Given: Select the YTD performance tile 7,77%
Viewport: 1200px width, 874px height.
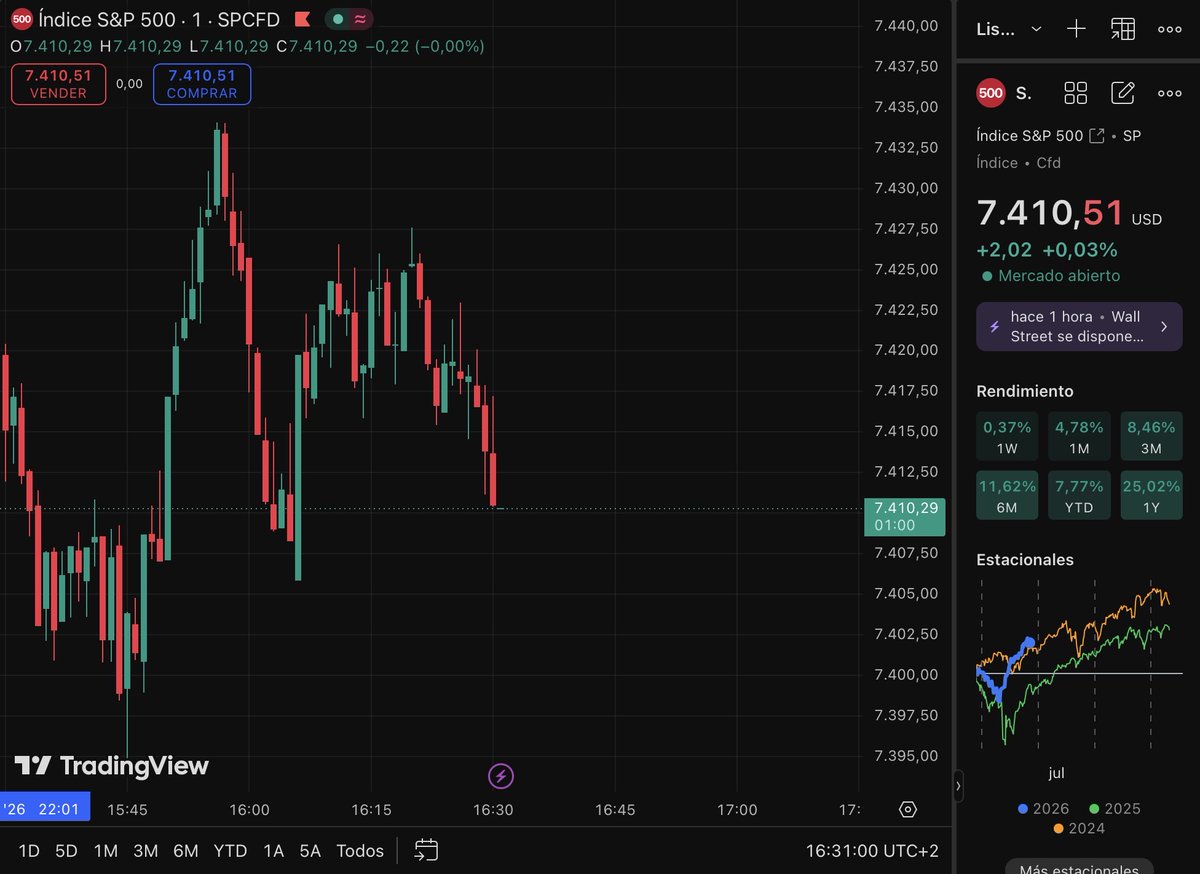Looking at the screenshot, I should (1079, 496).
